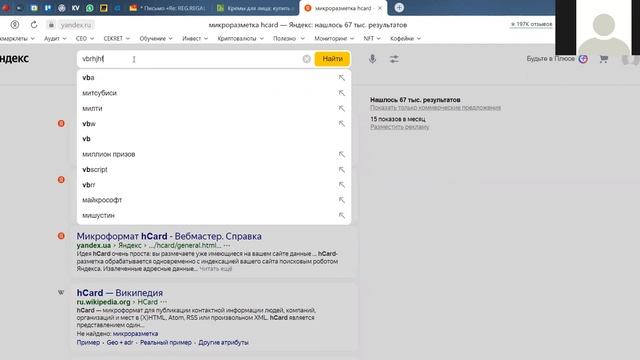The image size is (640, 360).
Task: Expand the Полезно bookmarks folder
Action: tap(289, 38)
